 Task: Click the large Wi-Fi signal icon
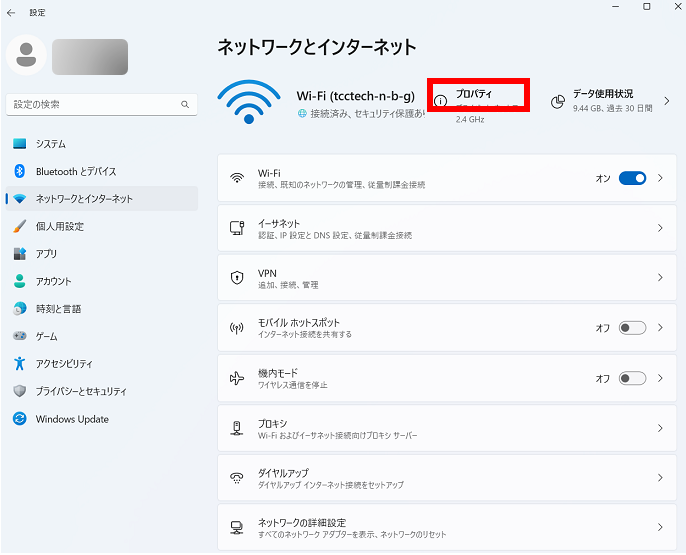(248, 101)
